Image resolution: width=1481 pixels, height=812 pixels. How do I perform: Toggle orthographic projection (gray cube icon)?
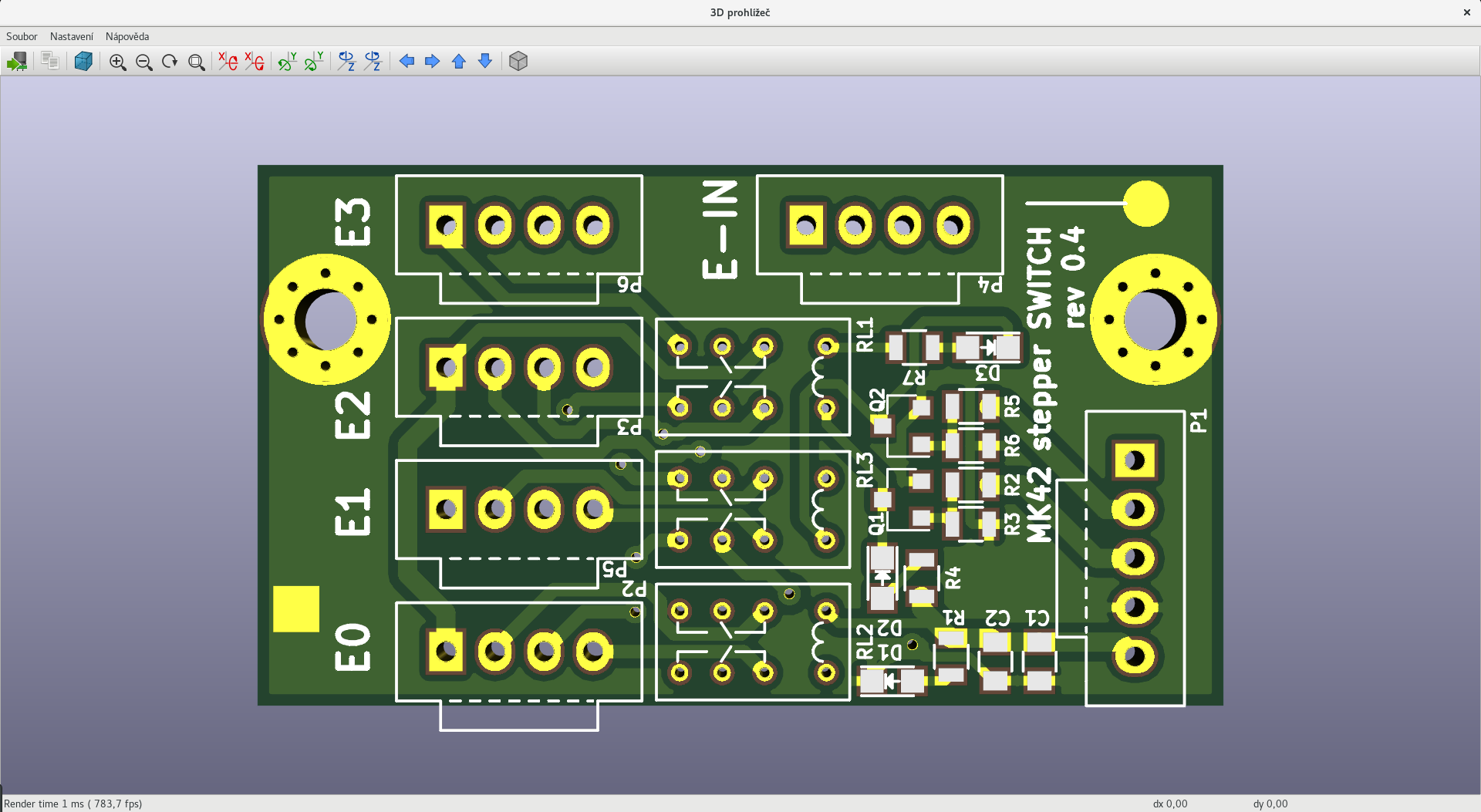pyautogui.click(x=518, y=62)
